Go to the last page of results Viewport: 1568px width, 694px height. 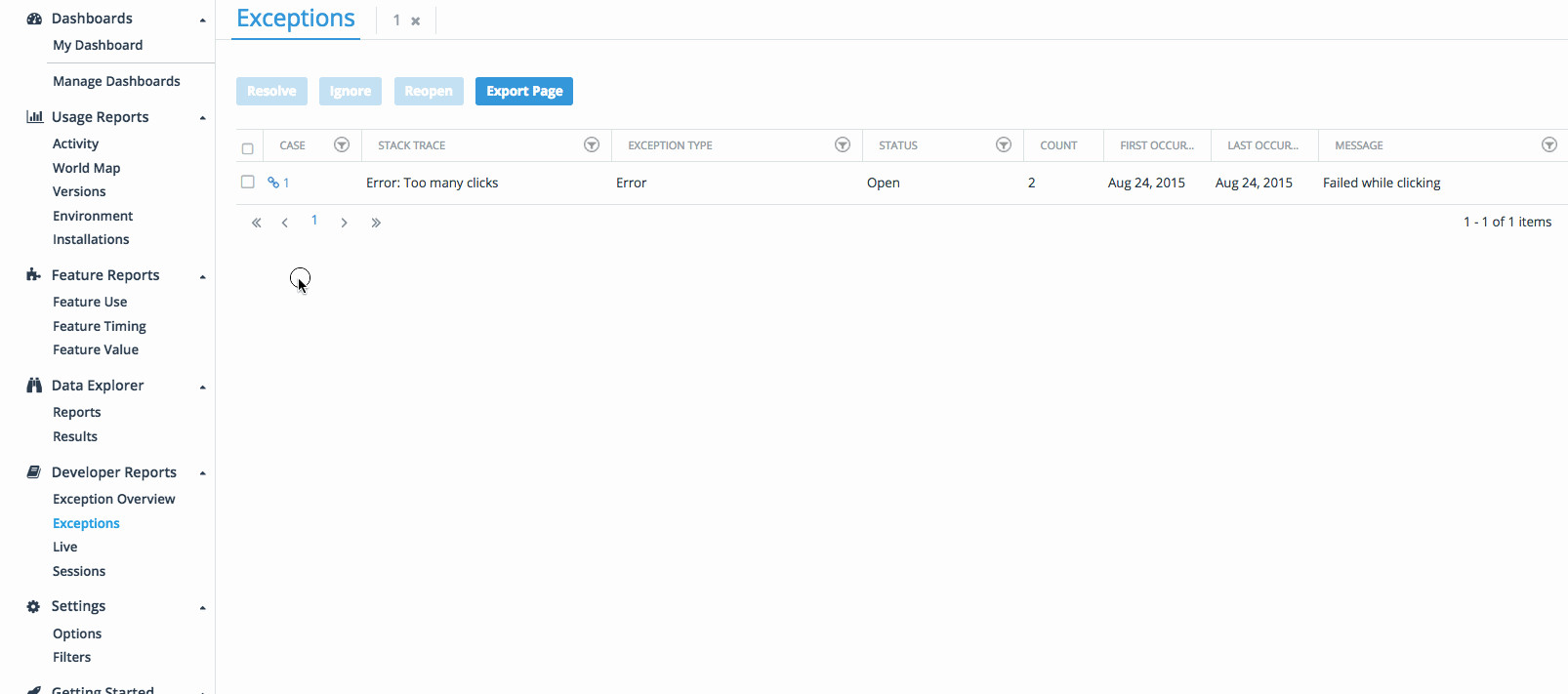pos(376,223)
